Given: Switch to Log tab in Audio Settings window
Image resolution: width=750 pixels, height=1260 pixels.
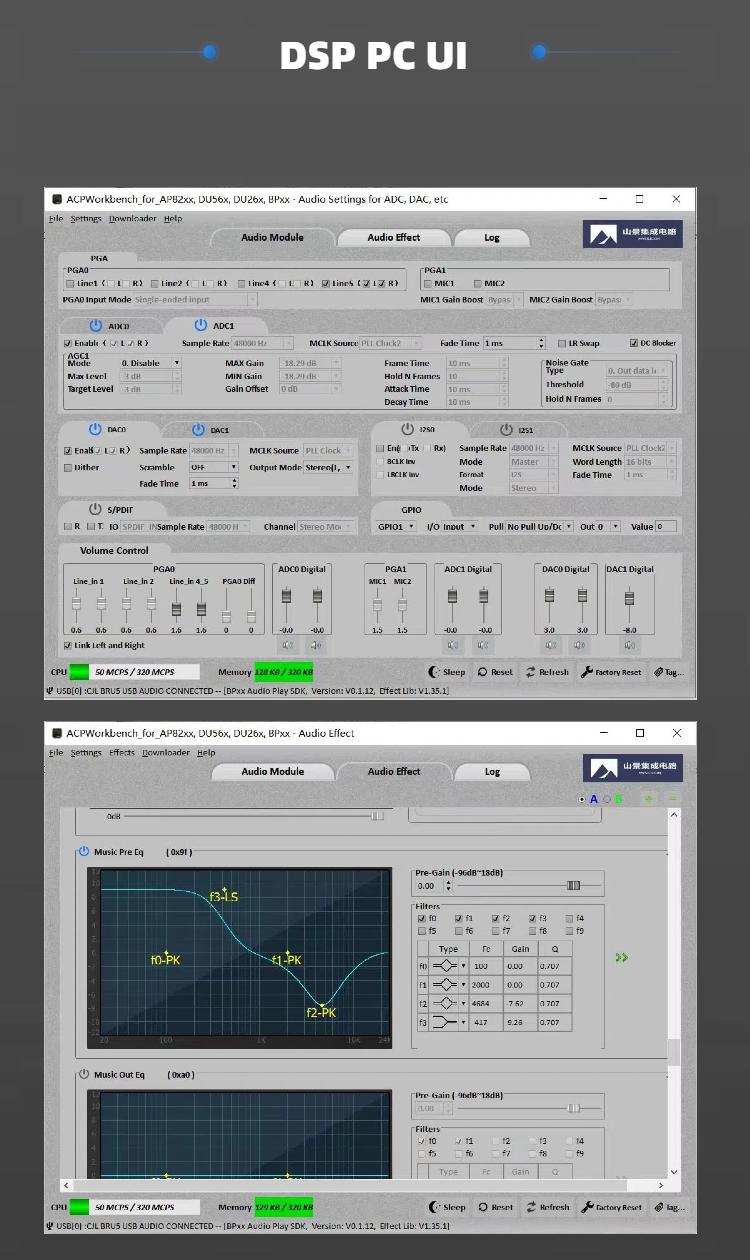Looking at the screenshot, I should (492, 238).
